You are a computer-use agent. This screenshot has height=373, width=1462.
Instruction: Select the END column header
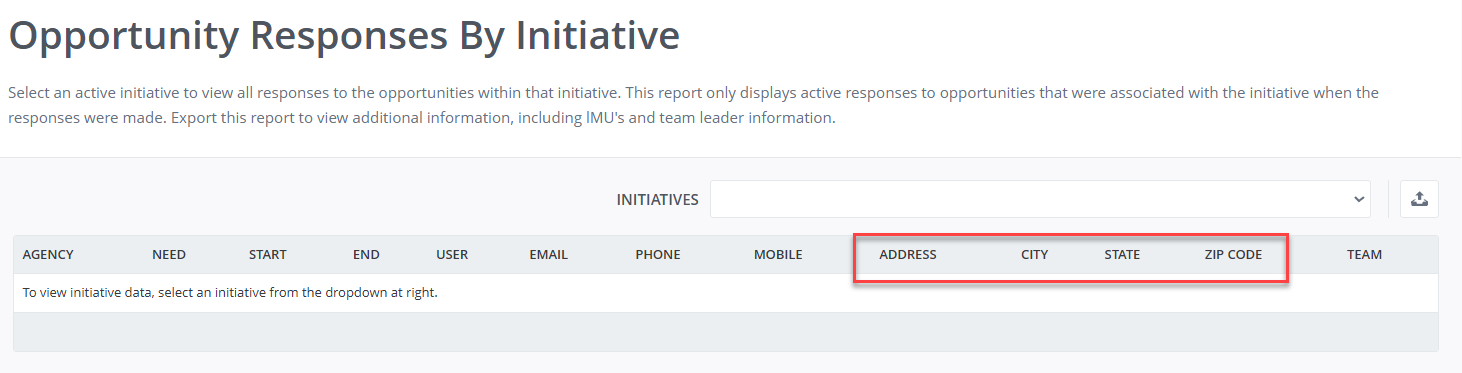click(x=366, y=254)
